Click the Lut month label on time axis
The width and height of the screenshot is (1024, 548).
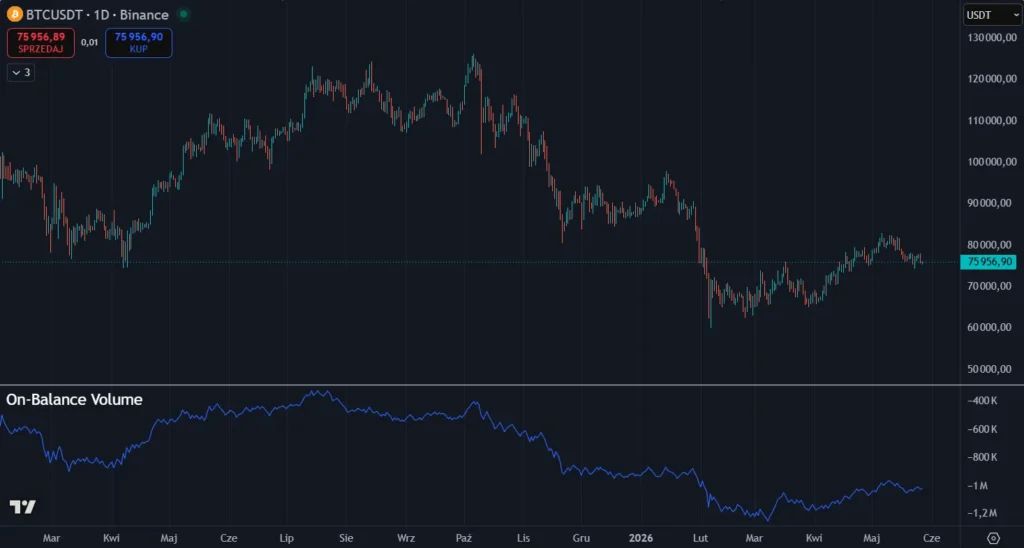(x=700, y=538)
